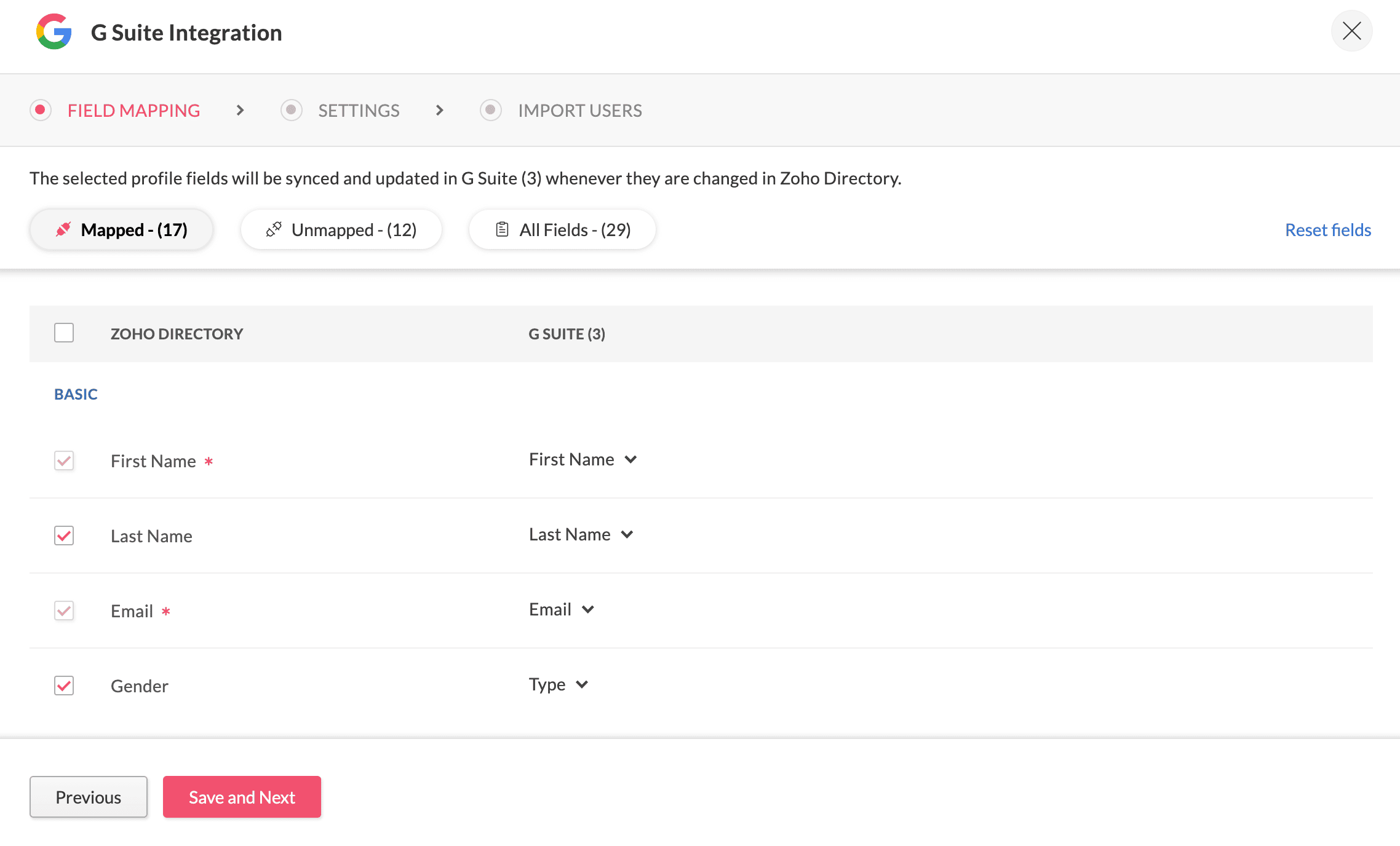Go to SETTINGS step
Image resolution: width=1400 pixels, height=846 pixels.
click(359, 111)
